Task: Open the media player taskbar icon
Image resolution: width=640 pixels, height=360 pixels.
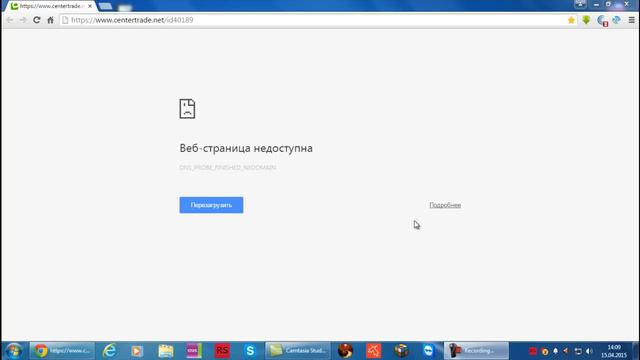Action: pyautogui.click(x=137, y=351)
